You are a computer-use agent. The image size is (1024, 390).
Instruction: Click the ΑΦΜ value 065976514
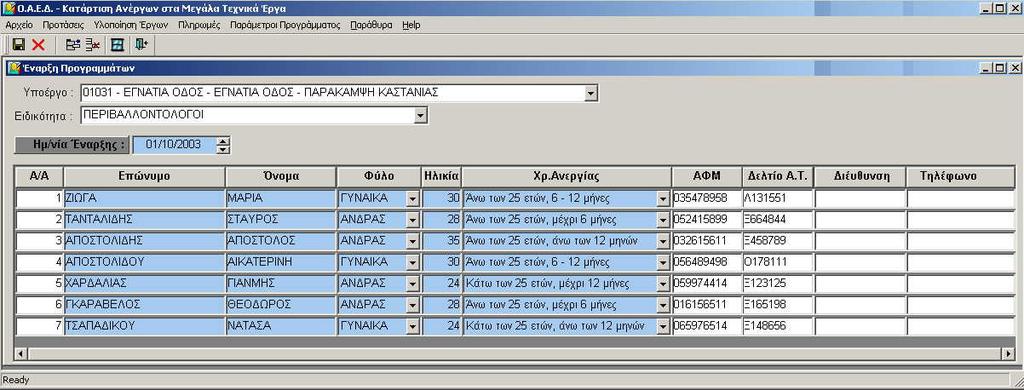coord(707,326)
